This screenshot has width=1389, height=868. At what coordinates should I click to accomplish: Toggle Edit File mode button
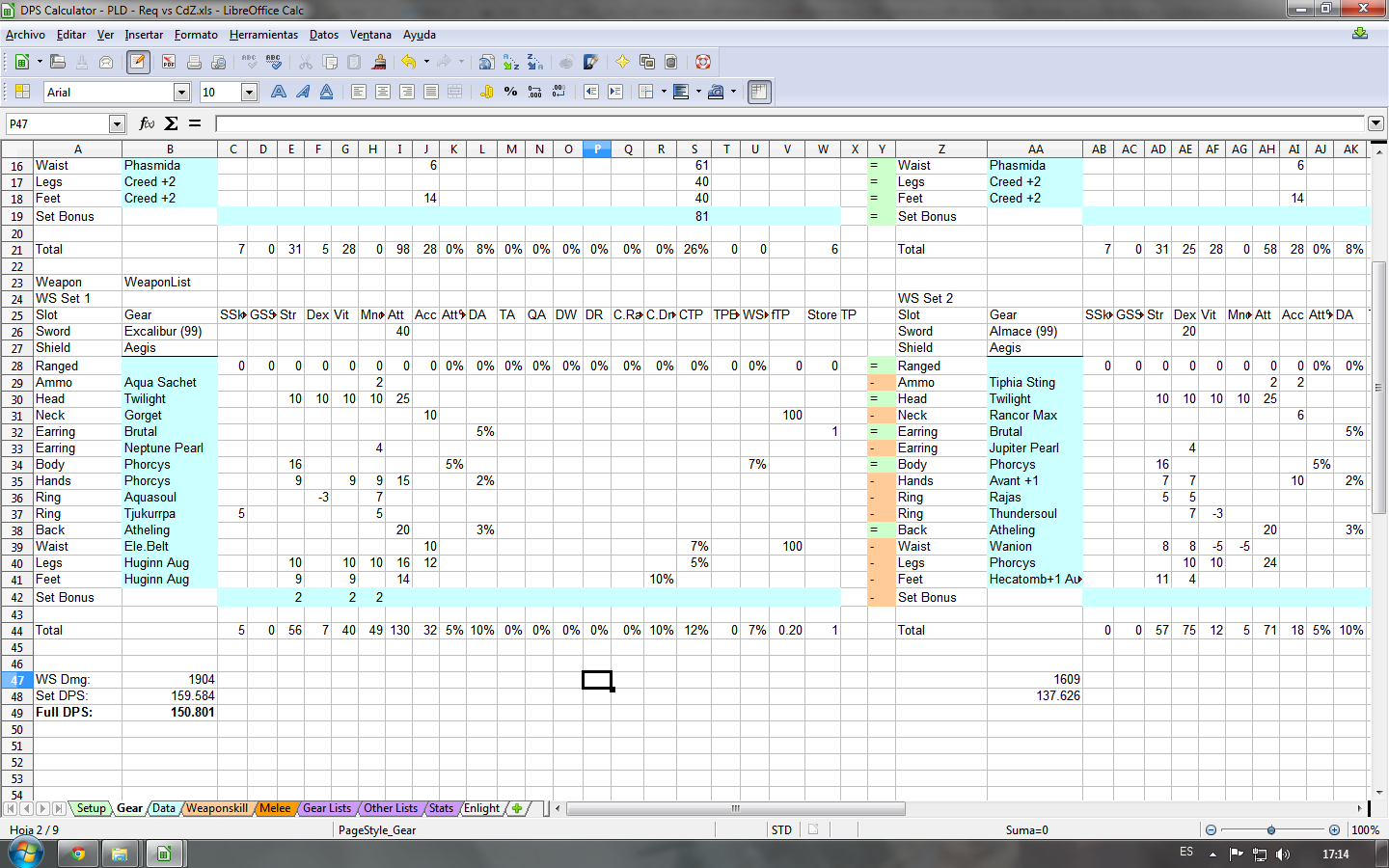tap(138, 62)
